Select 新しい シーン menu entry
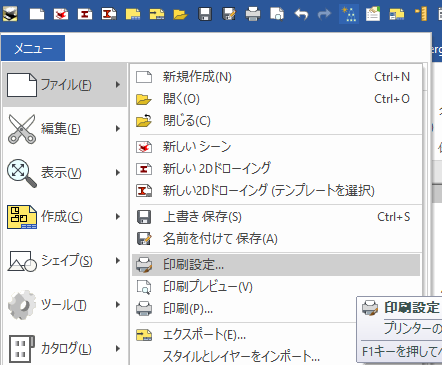The image size is (442, 365). tap(276, 147)
